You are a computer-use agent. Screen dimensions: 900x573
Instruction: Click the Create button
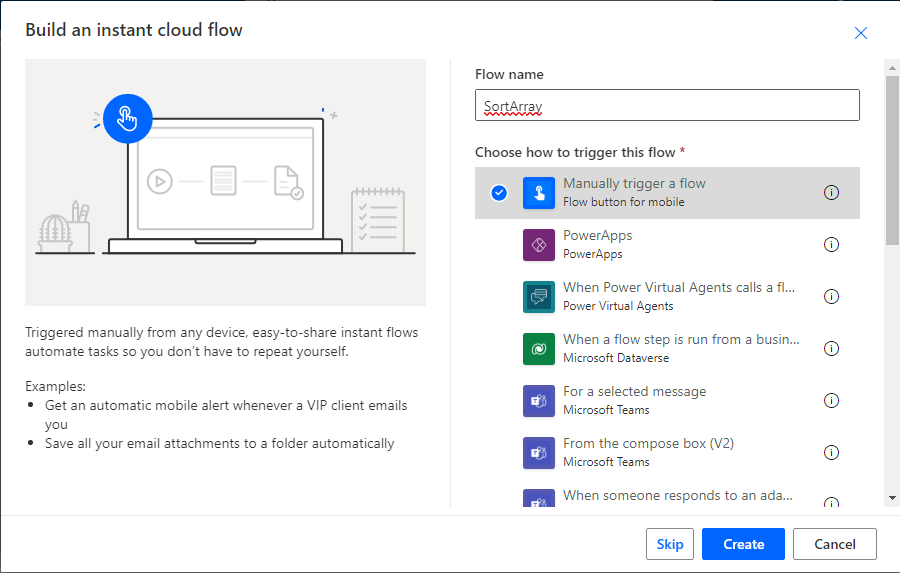(x=743, y=544)
